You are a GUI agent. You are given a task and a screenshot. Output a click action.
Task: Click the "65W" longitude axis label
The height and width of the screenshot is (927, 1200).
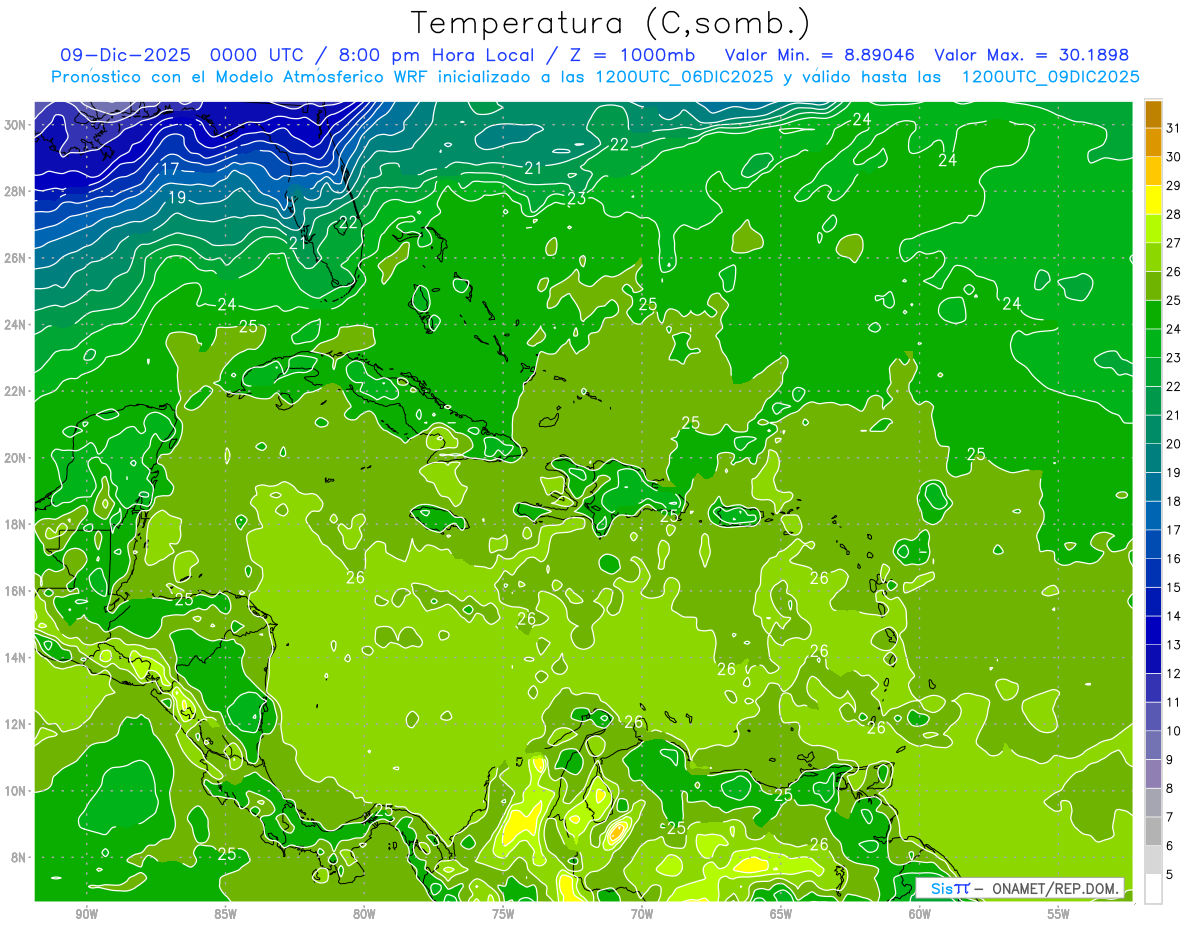(x=781, y=914)
